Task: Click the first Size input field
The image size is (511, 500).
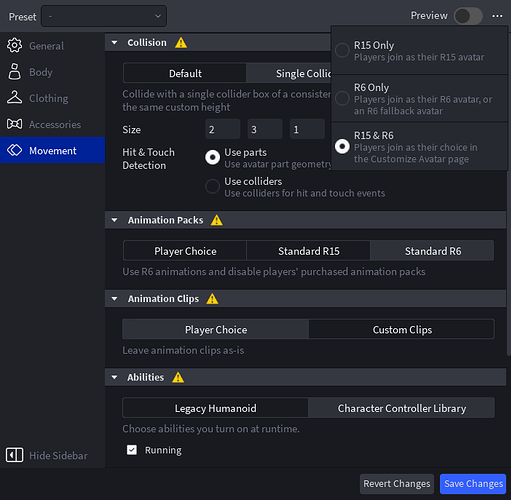Action: point(223,129)
